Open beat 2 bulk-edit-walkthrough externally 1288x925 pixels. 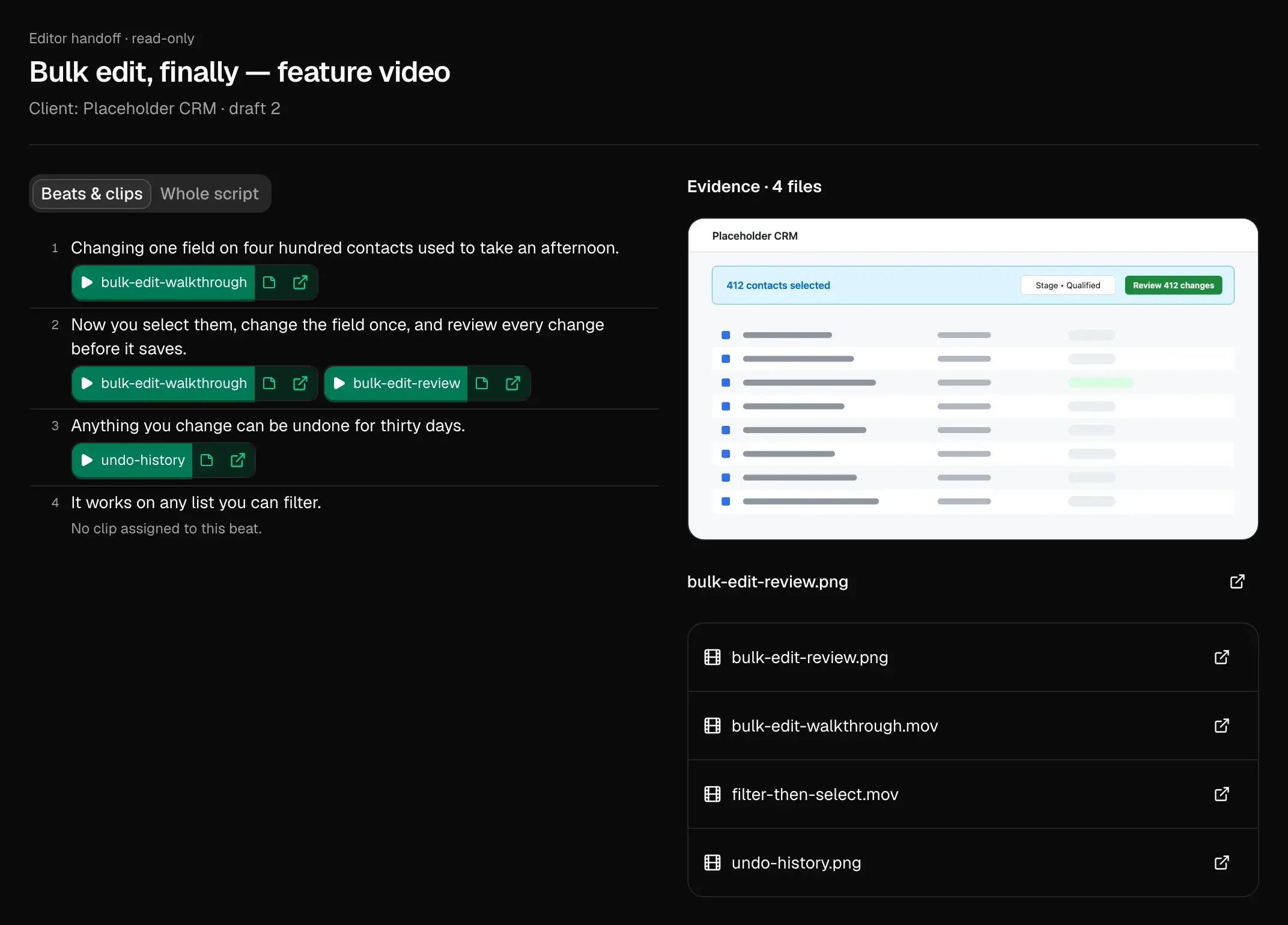[300, 383]
